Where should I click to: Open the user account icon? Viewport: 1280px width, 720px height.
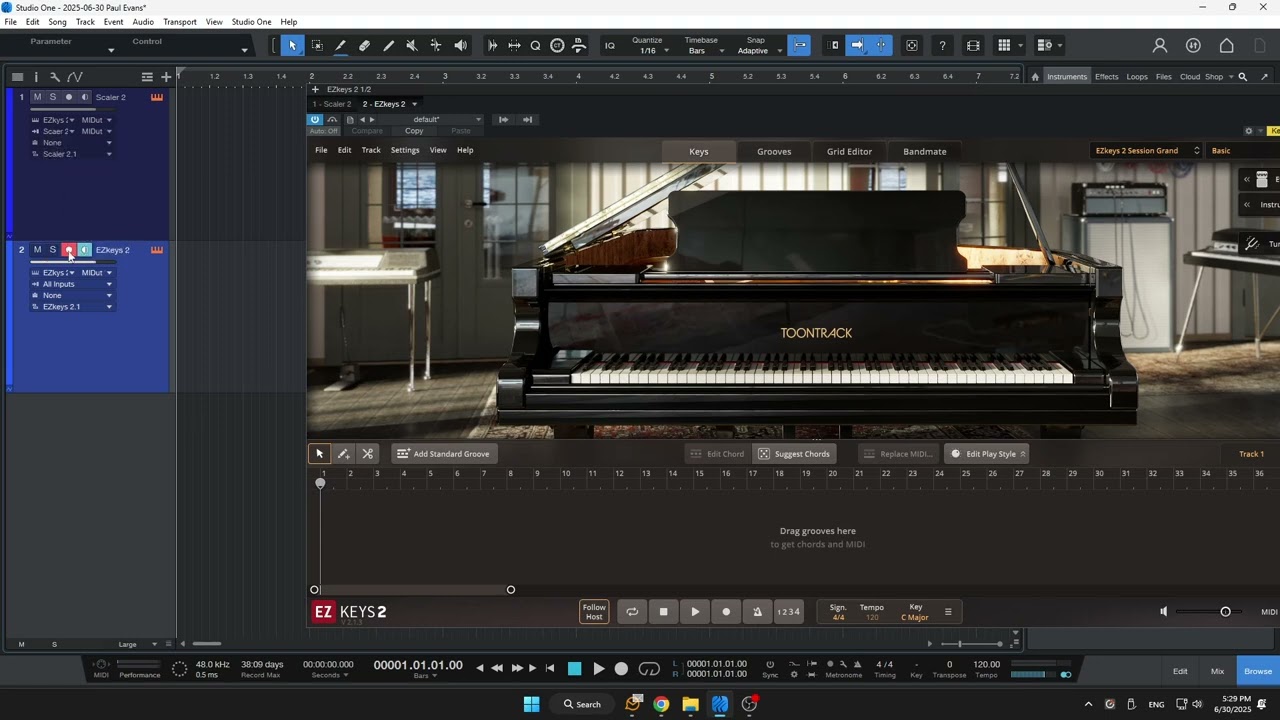pos(1160,45)
